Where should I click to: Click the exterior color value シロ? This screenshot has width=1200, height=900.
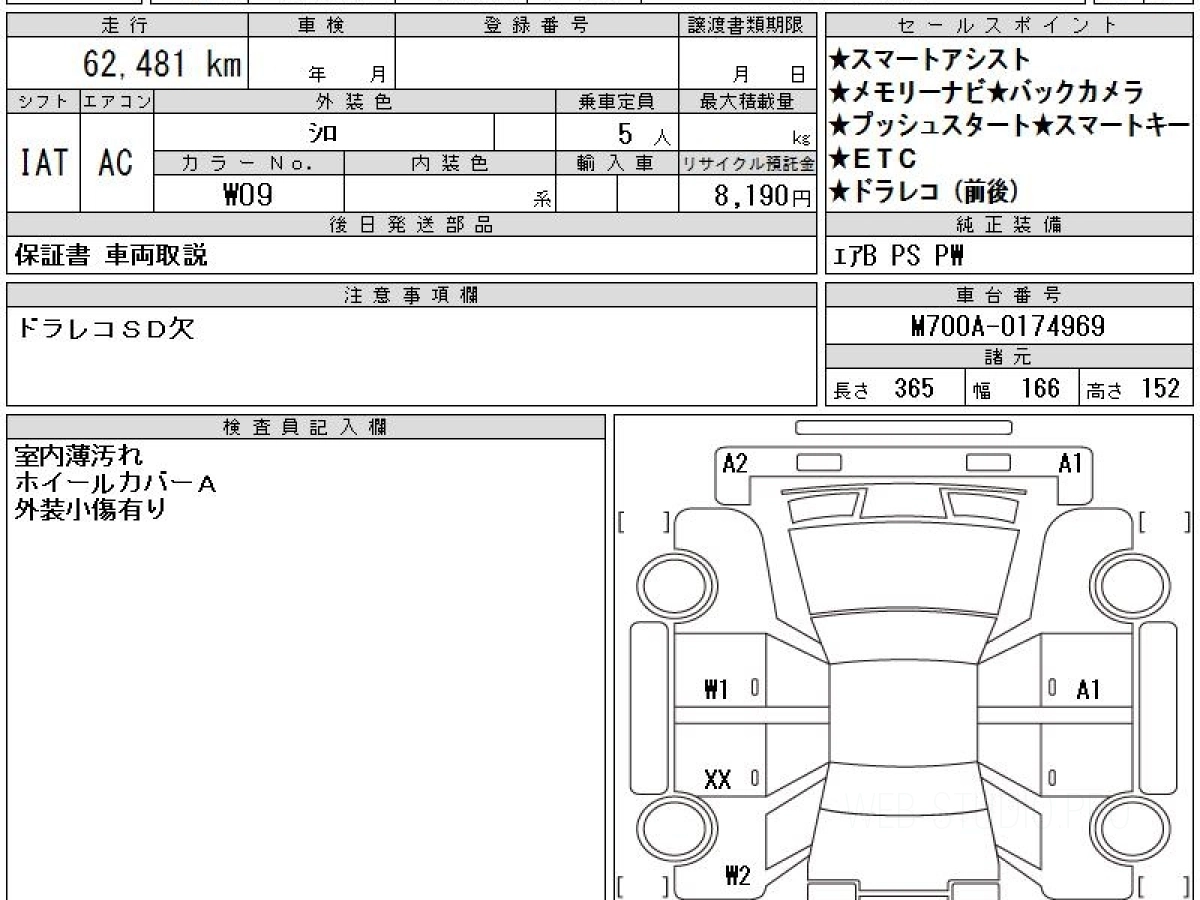click(322, 133)
